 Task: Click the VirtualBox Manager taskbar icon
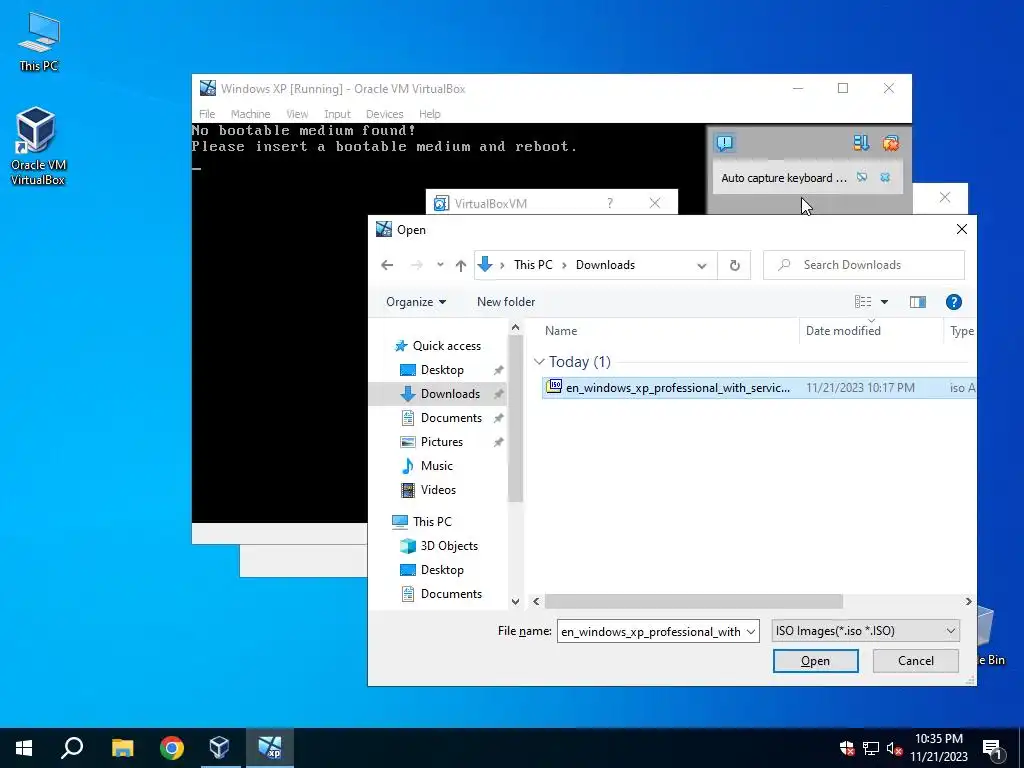[219, 748]
